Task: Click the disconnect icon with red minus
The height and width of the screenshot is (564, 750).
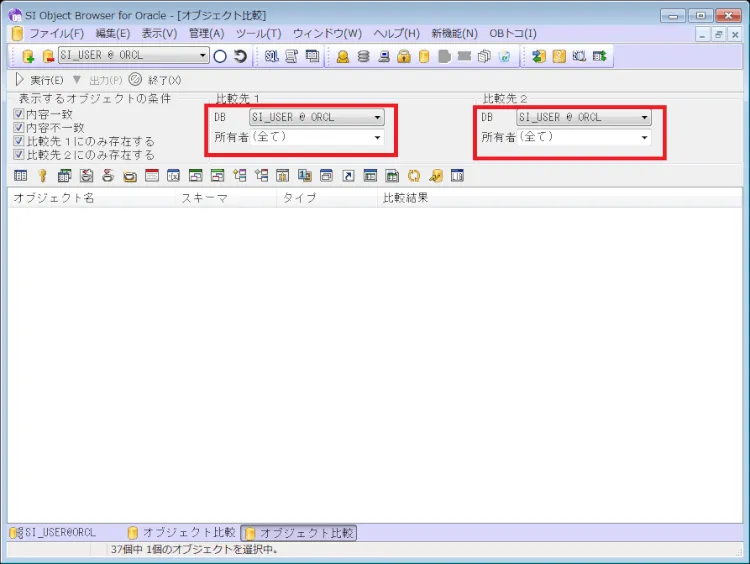Action: pos(48,56)
